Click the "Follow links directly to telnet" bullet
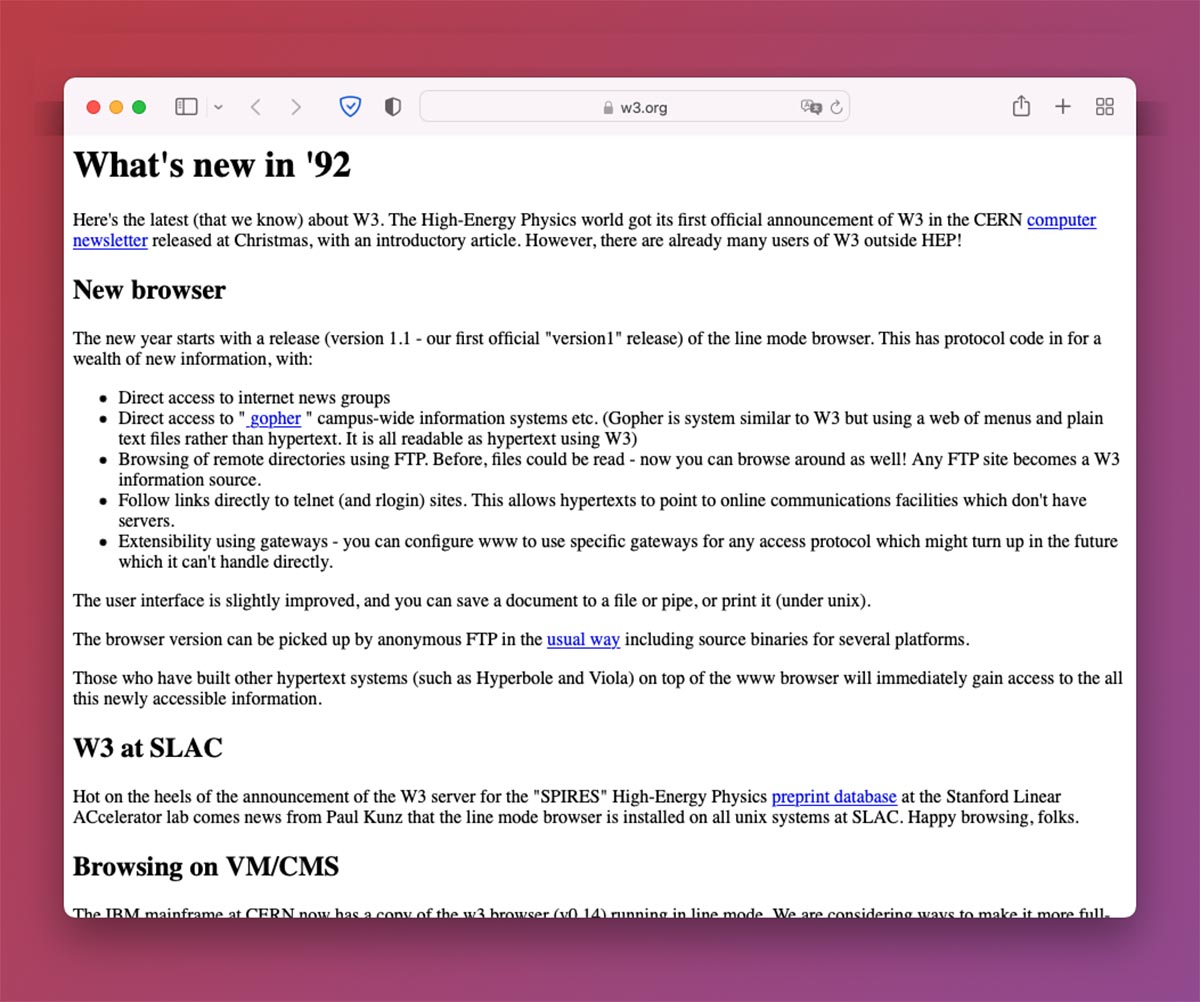Viewport: 1200px width, 1002px height. click(603, 510)
